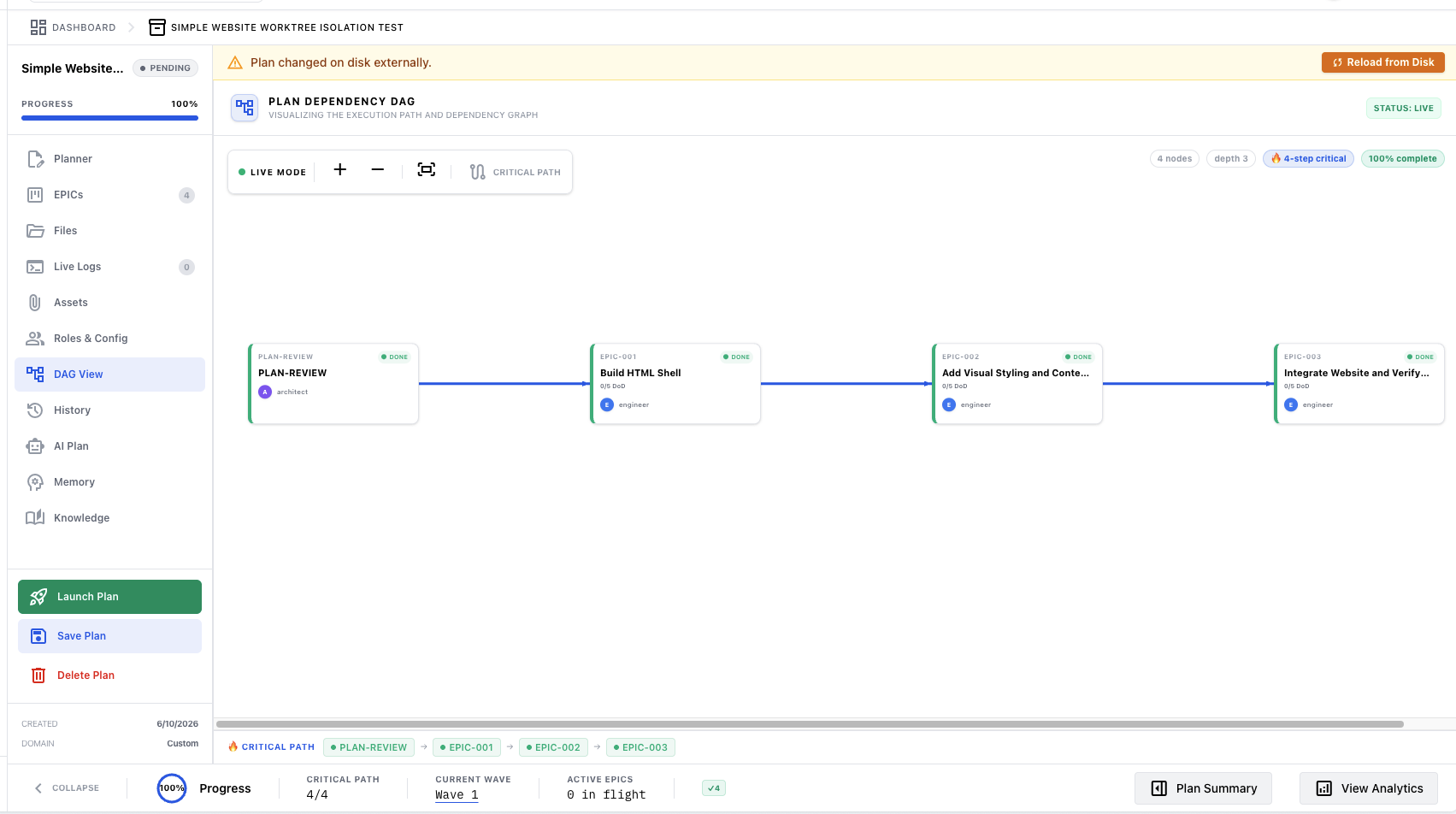Click the horizontal graph scrollbar
Viewport: 1456px width, 814px height.
(810, 724)
